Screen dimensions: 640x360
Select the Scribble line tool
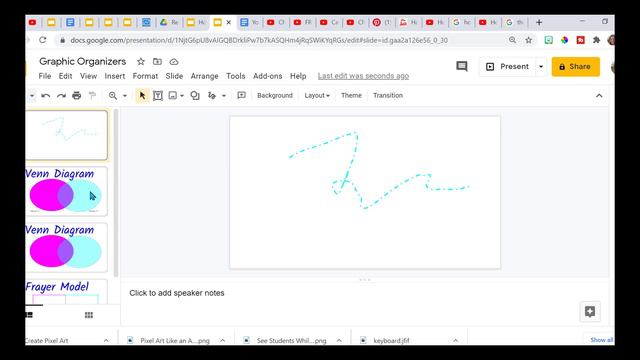pos(212,96)
